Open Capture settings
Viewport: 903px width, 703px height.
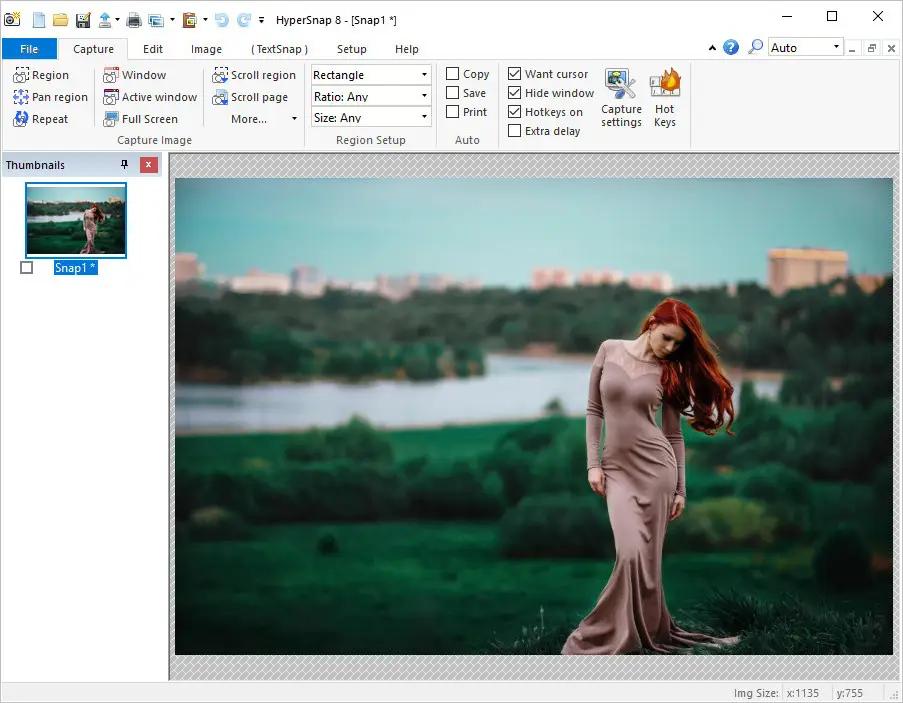[x=621, y=98]
